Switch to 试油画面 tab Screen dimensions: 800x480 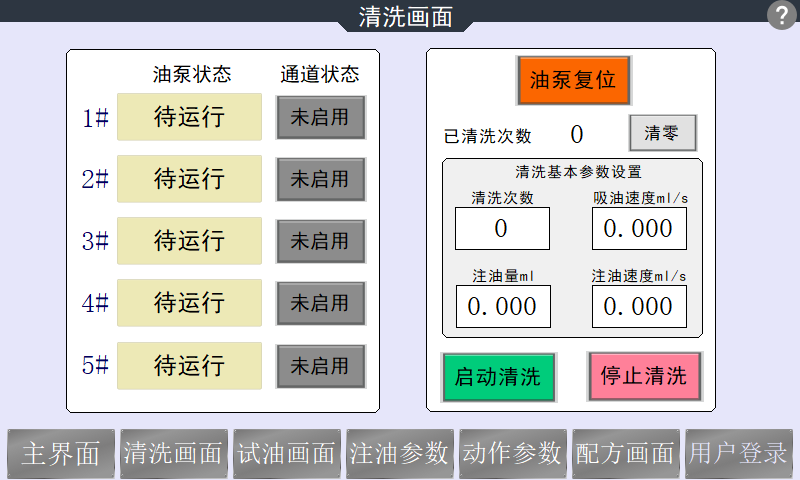click(287, 454)
